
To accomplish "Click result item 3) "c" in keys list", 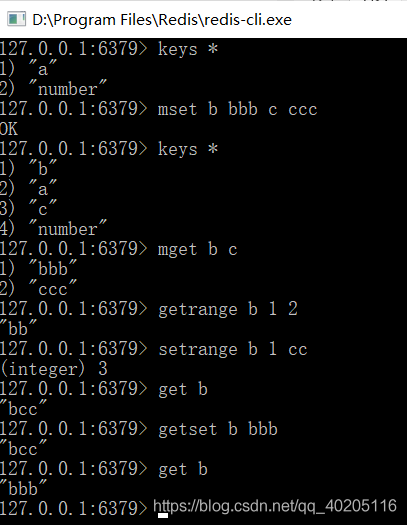I will [28, 209].
